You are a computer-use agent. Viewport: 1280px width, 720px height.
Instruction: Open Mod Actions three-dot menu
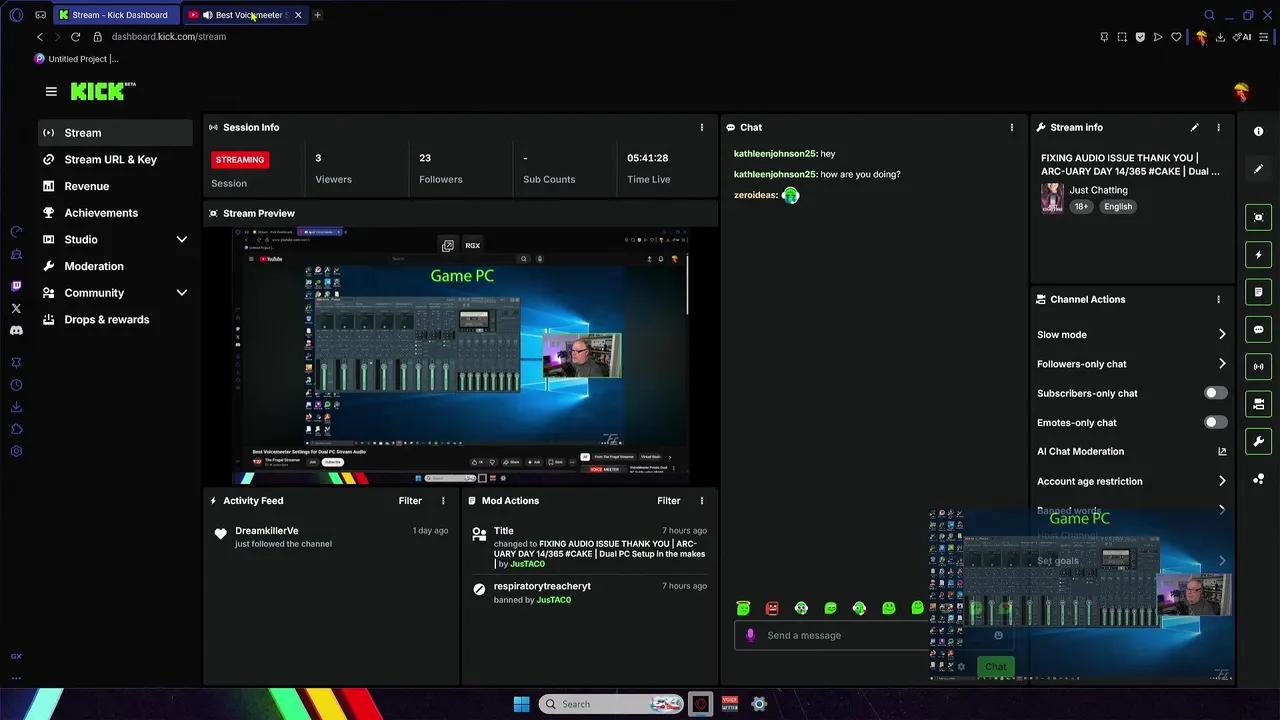[x=702, y=500]
